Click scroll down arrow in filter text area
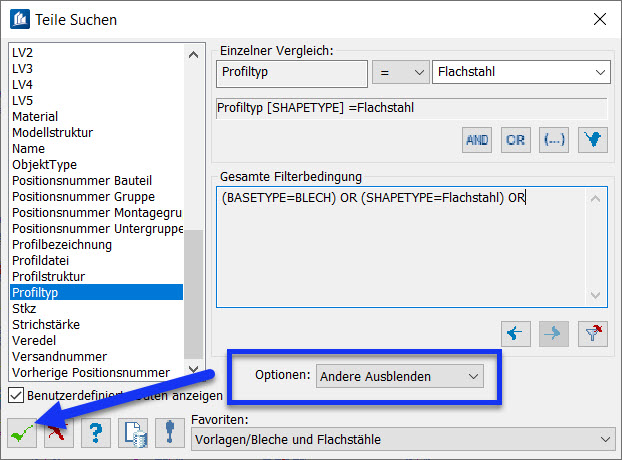622x460 pixels. tap(595, 295)
